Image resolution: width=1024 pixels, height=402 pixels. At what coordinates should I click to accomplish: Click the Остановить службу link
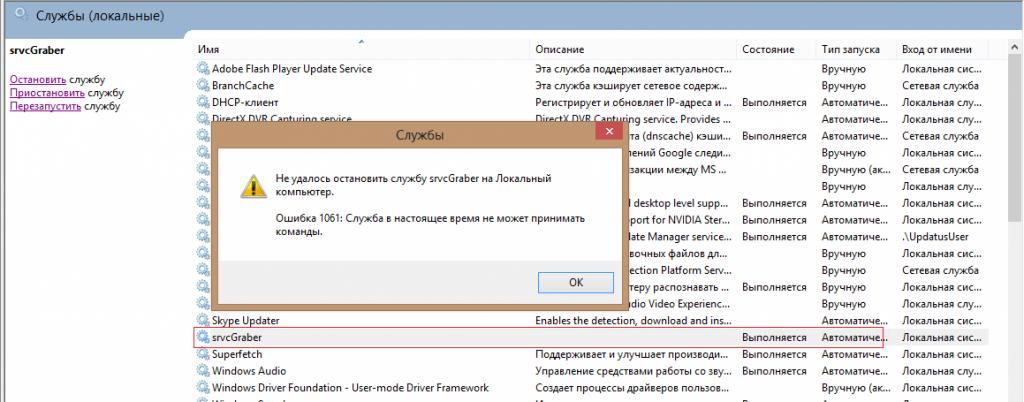click(x=38, y=79)
